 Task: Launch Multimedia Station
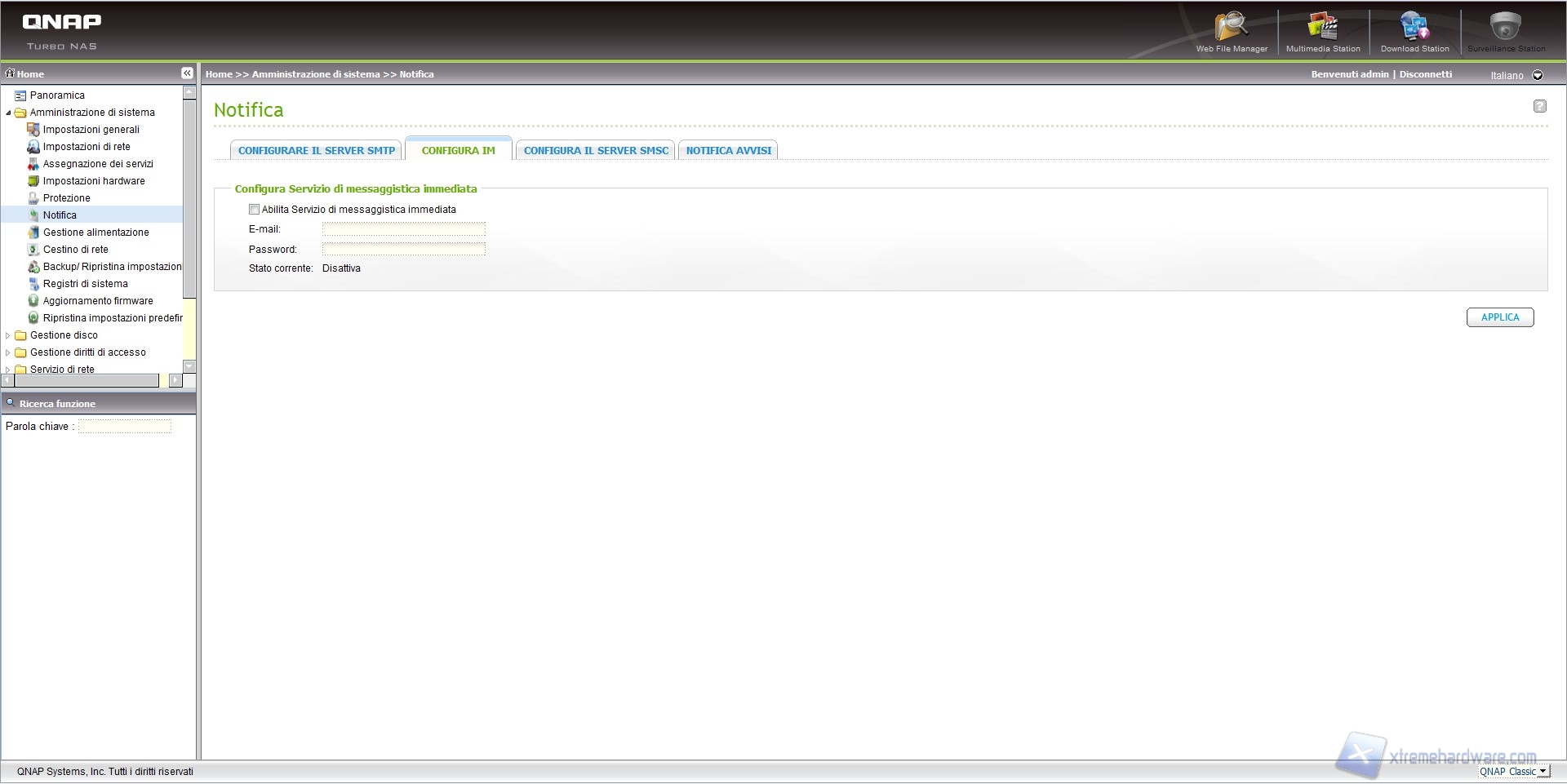1322,30
